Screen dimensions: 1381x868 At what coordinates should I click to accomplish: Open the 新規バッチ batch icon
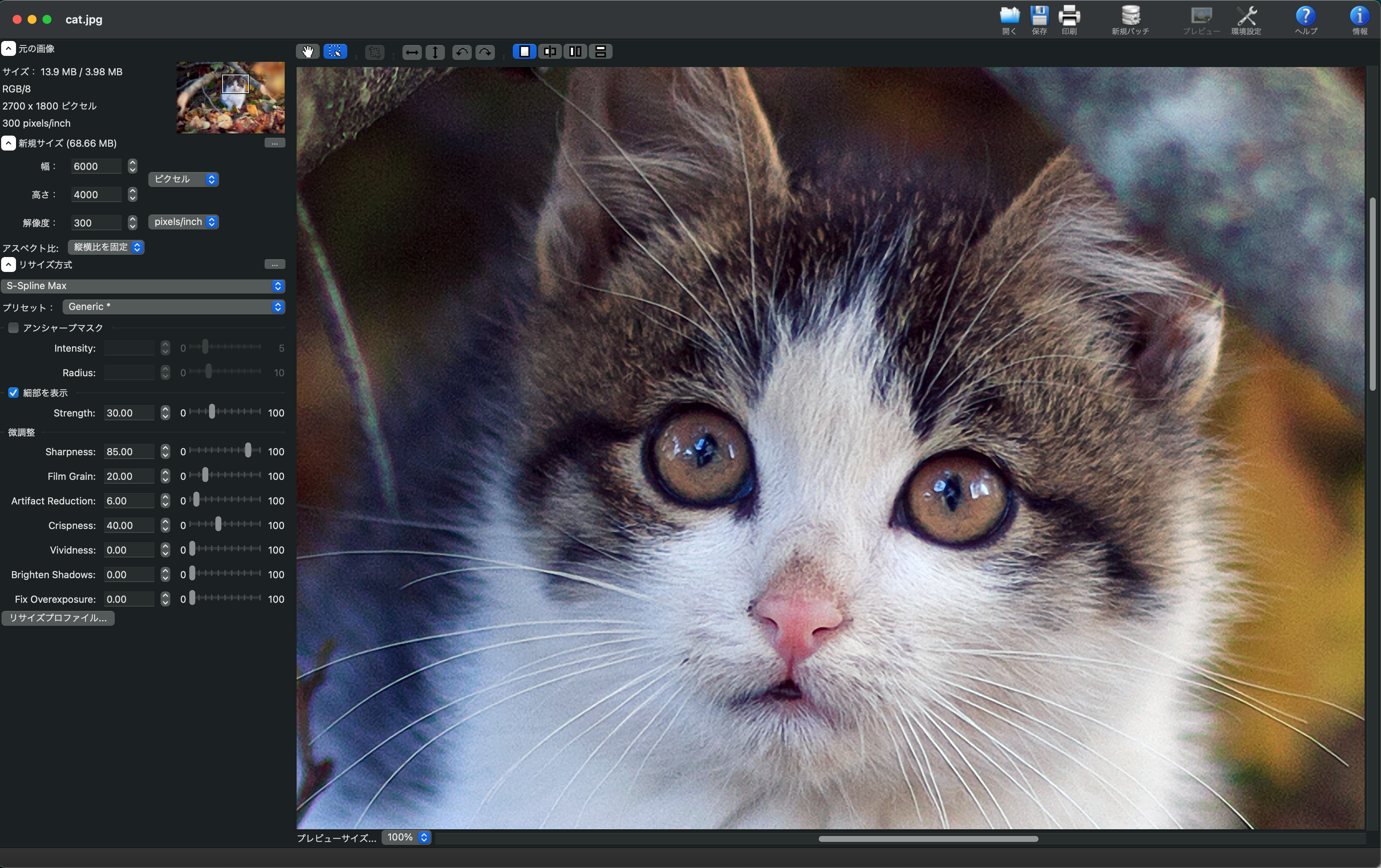coord(1130,19)
